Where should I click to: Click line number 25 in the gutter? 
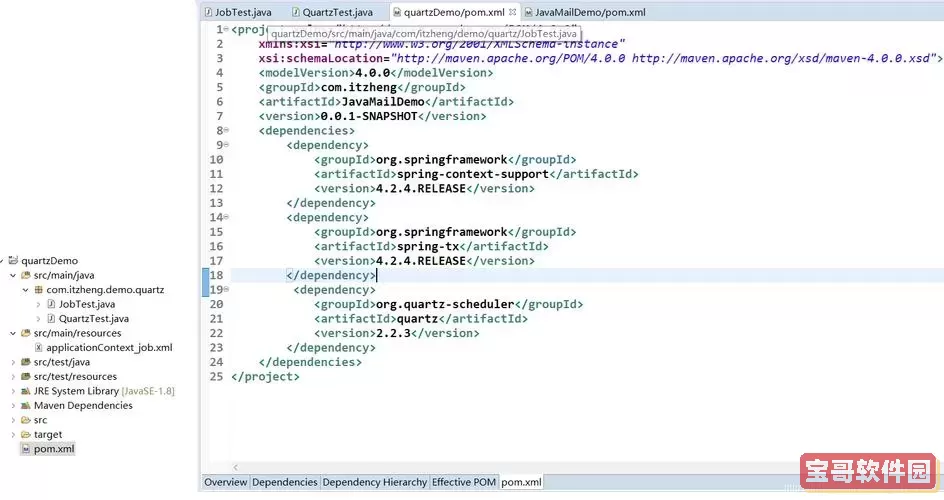point(216,376)
